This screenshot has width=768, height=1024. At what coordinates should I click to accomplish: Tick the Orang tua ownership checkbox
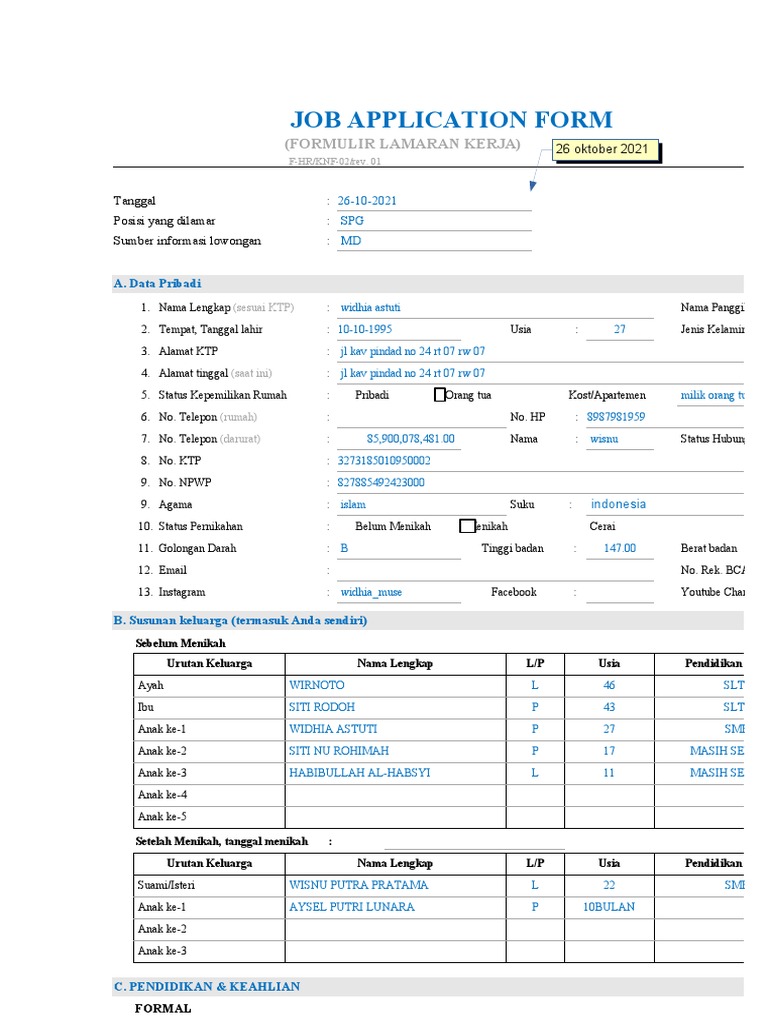[x=440, y=394]
